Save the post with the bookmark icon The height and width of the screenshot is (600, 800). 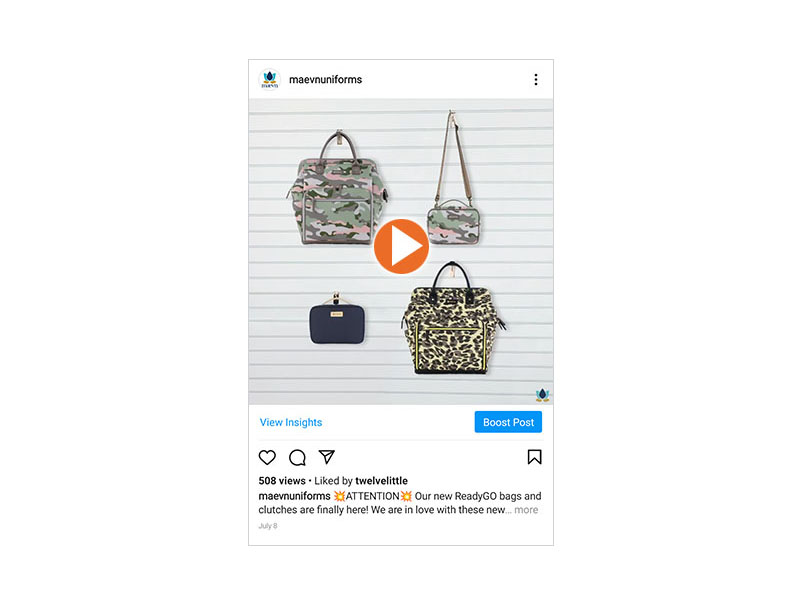point(534,457)
